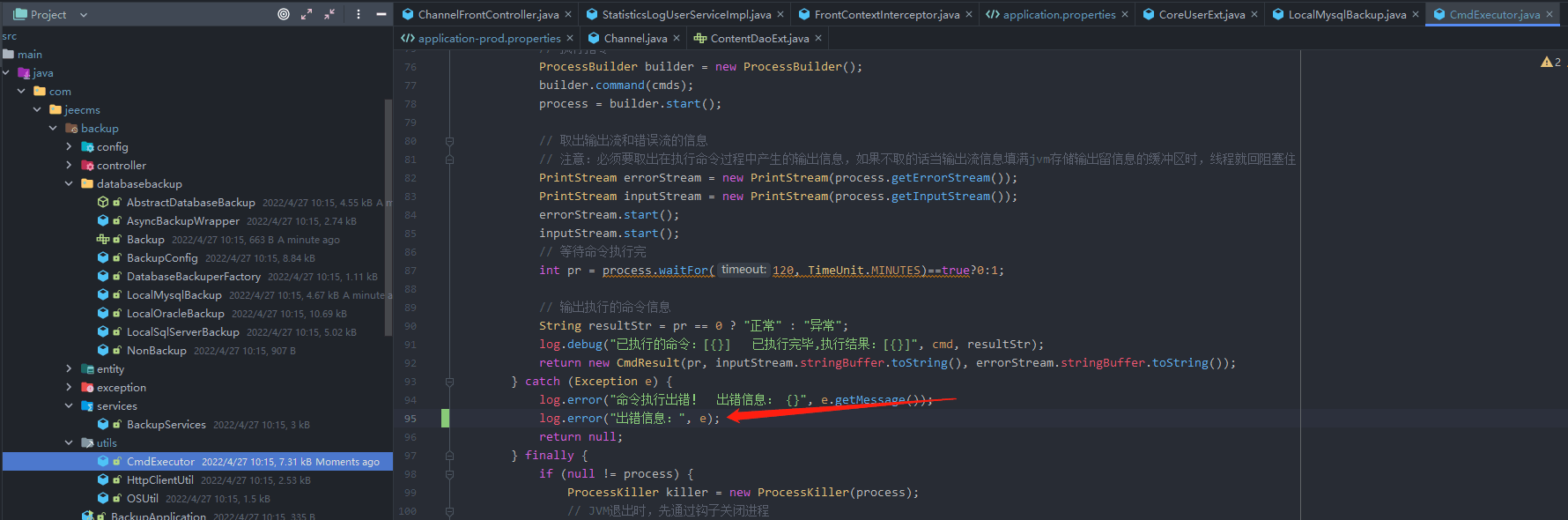This screenshot has height=520, width=1568.
Task: Click the fold marker at line 100
Action: pos(449,511)
